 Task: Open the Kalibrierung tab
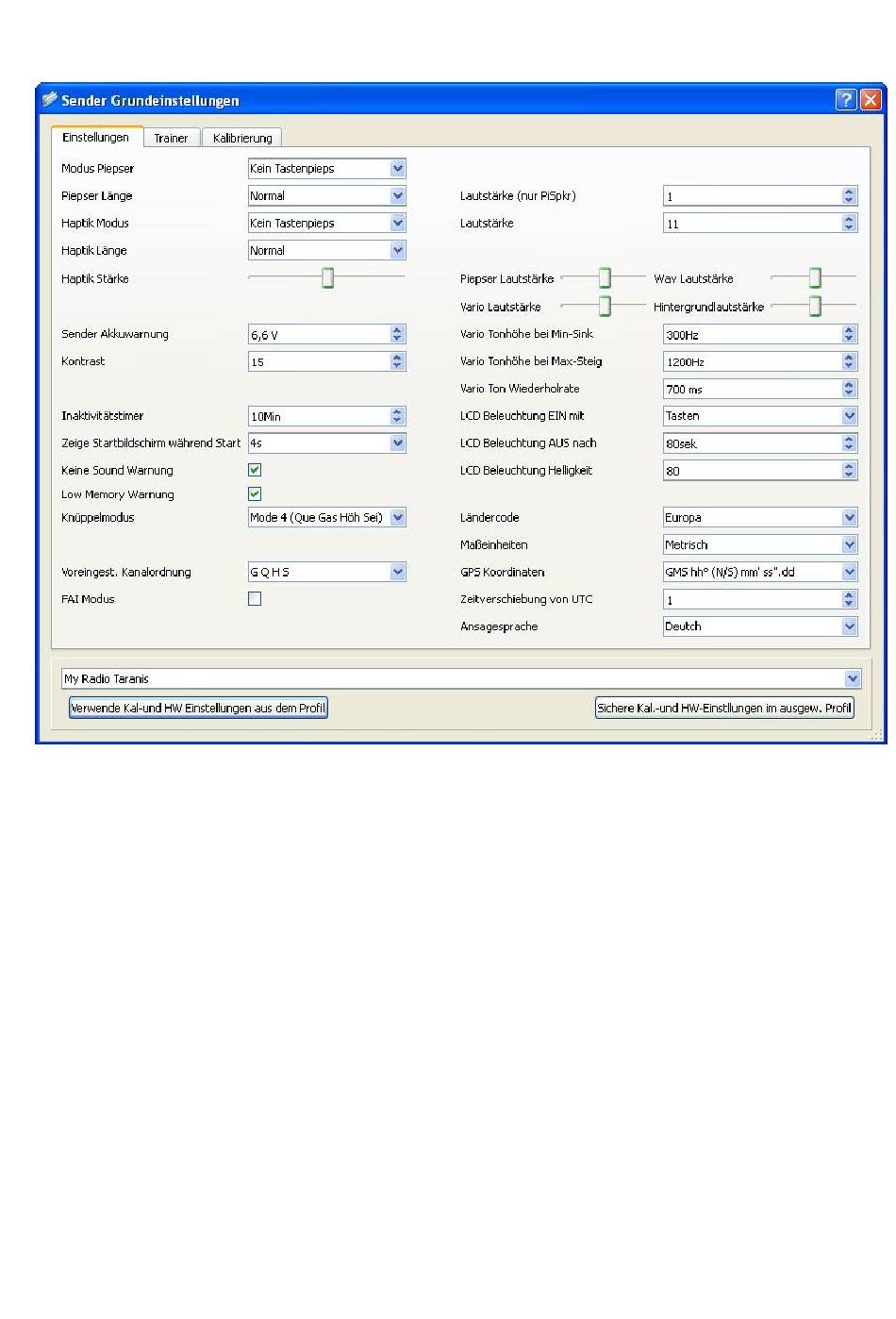(242, 138)
